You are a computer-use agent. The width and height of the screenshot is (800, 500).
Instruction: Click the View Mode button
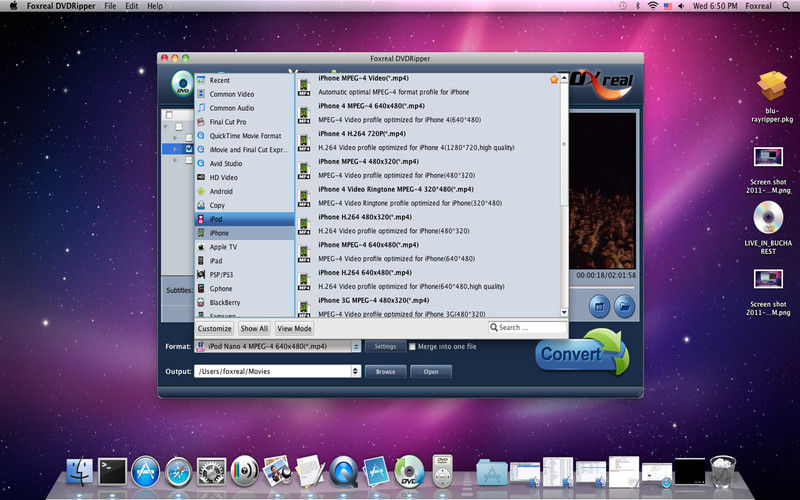pyautogui.click(x=294, y=329)
